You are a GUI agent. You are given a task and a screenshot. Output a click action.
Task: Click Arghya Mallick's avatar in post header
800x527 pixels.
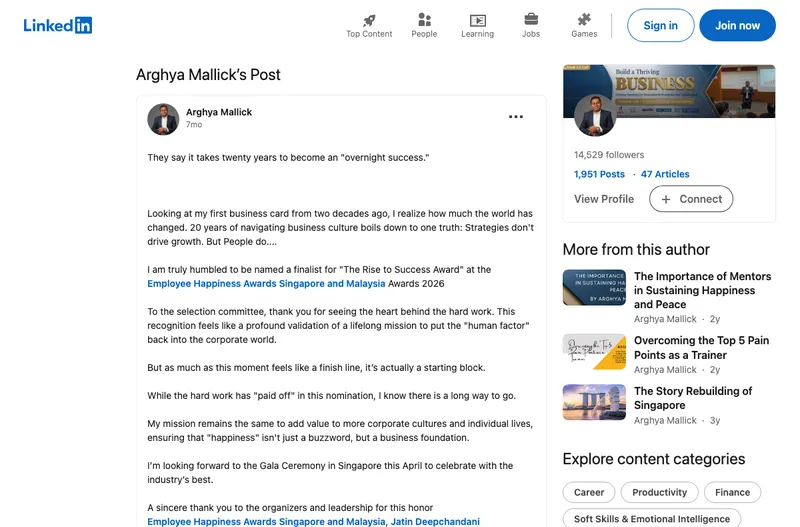[163, 119]
